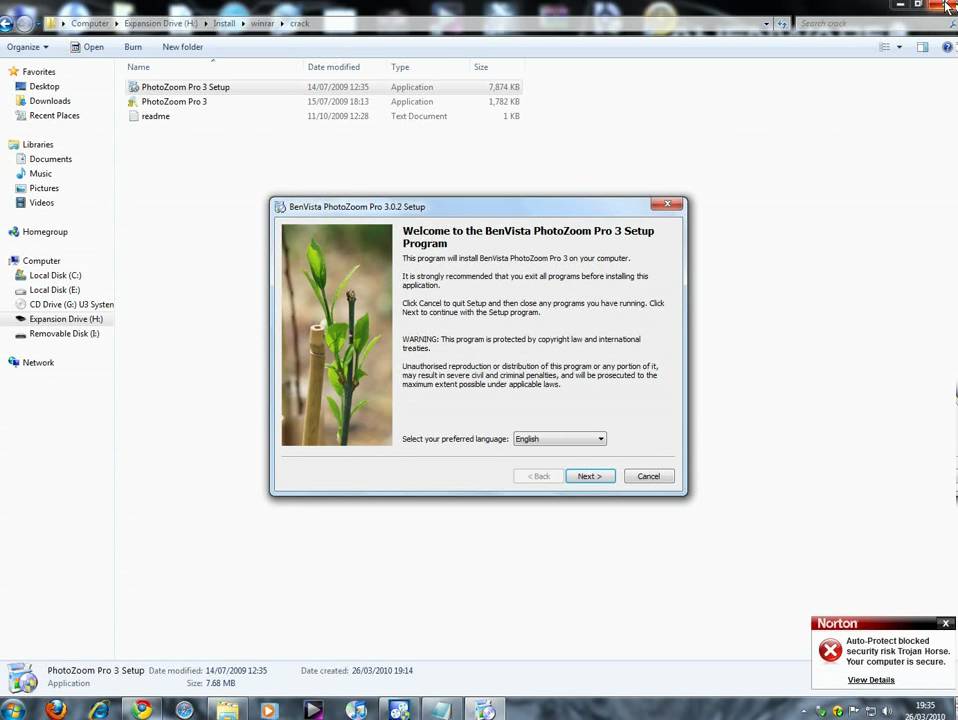Refresh the Explorer folder view
The width and height of the screenshot is (958, 720).
[782, 24]
